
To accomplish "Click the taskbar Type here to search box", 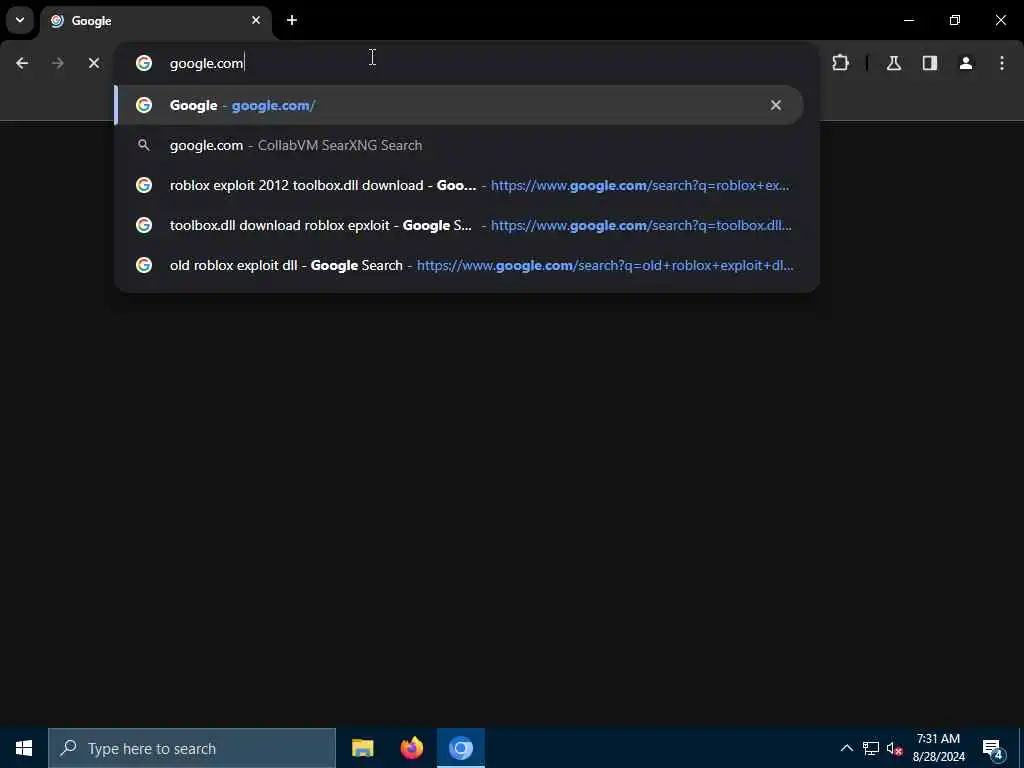I will pyautogui.click(x=192, y=748).
